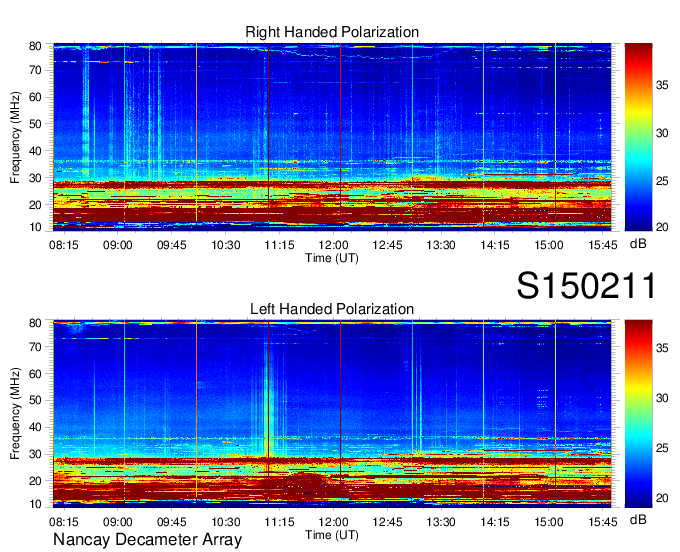Screen dimensions: 680x552
Task: Select the S150211 observation label
Action: (x=586, y=286)
